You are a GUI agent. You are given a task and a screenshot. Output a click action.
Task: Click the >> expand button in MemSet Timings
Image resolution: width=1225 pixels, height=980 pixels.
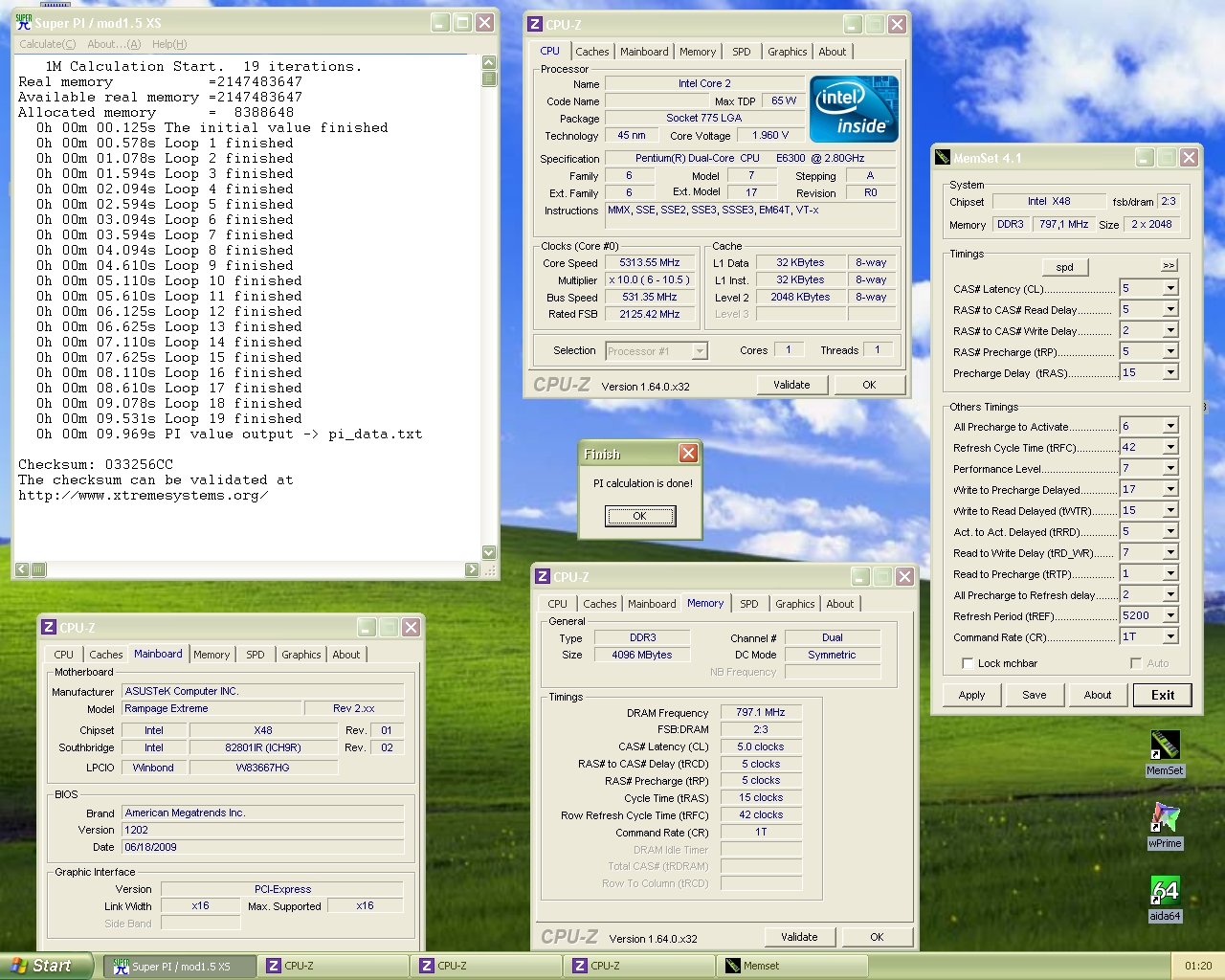1169,265
